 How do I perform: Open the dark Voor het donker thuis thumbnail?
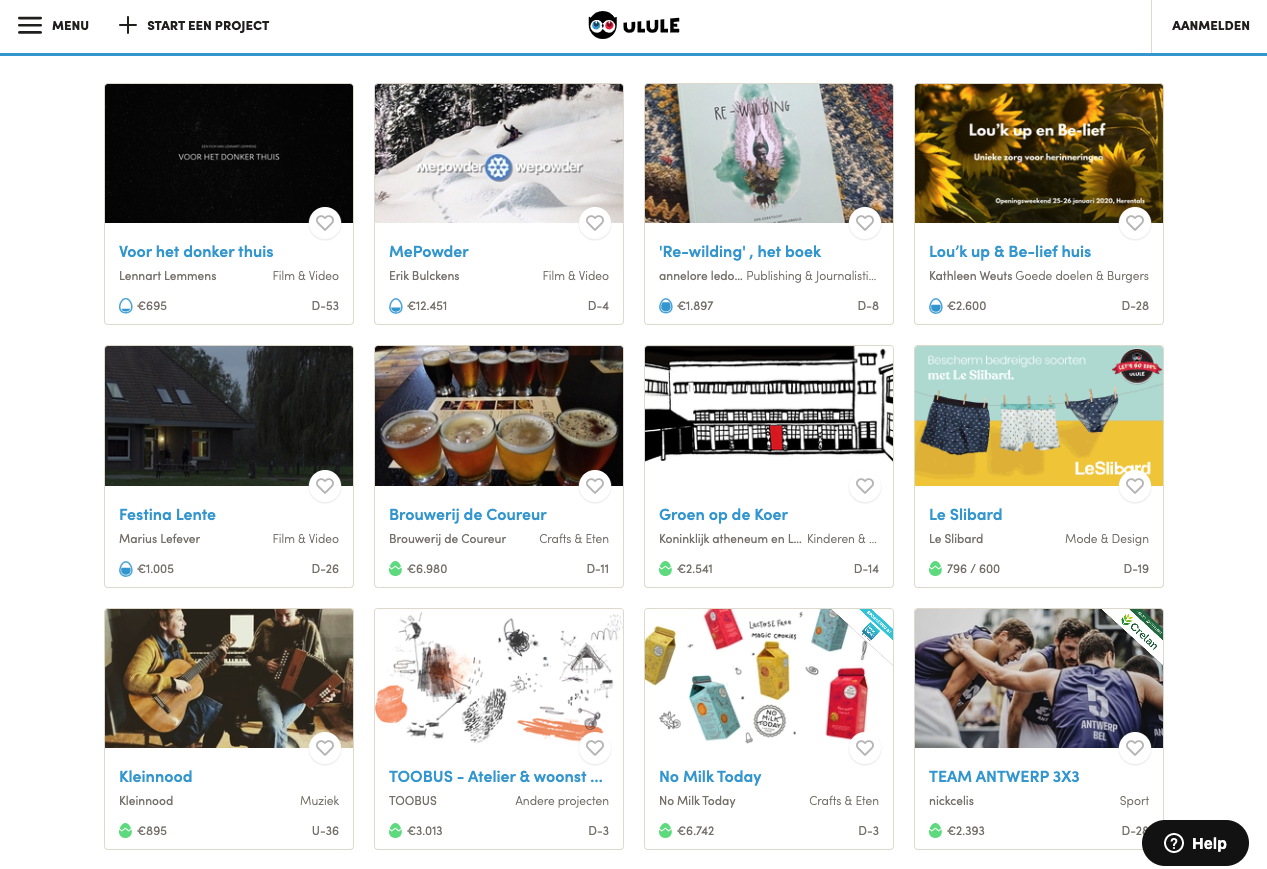tap(229, 153)
